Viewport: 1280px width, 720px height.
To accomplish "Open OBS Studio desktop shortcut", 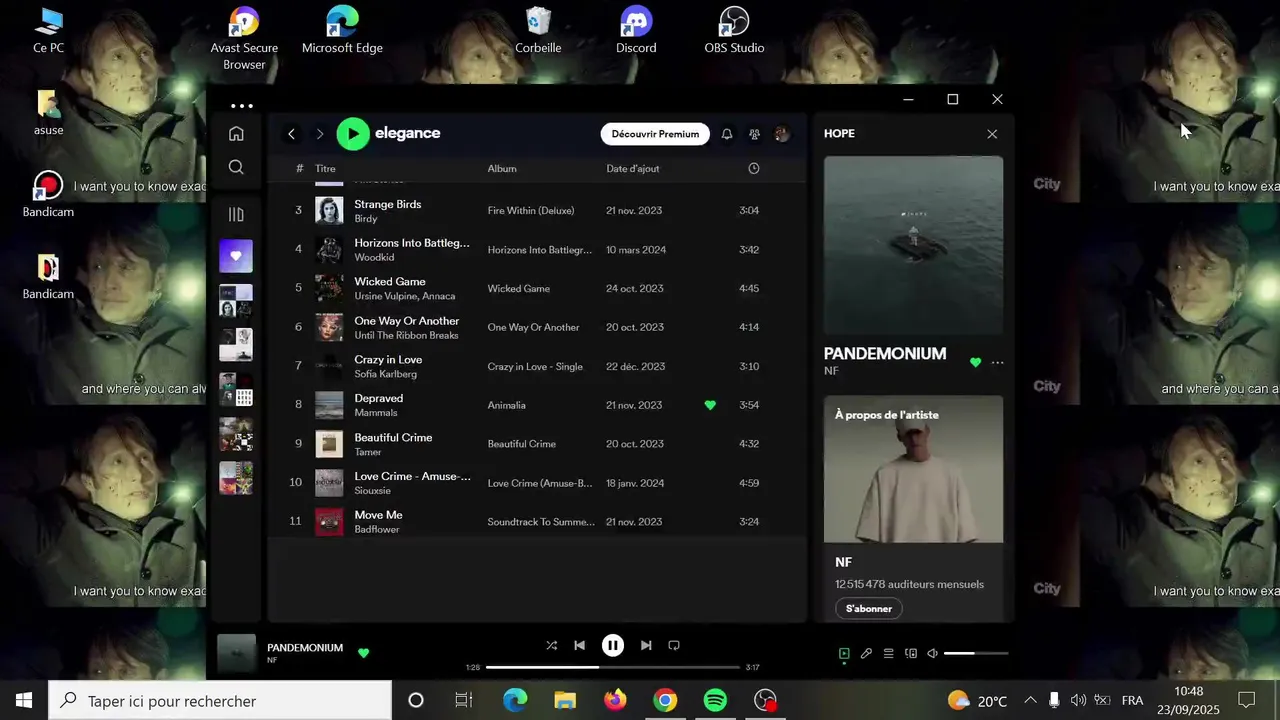I will (x=734, y=30).
